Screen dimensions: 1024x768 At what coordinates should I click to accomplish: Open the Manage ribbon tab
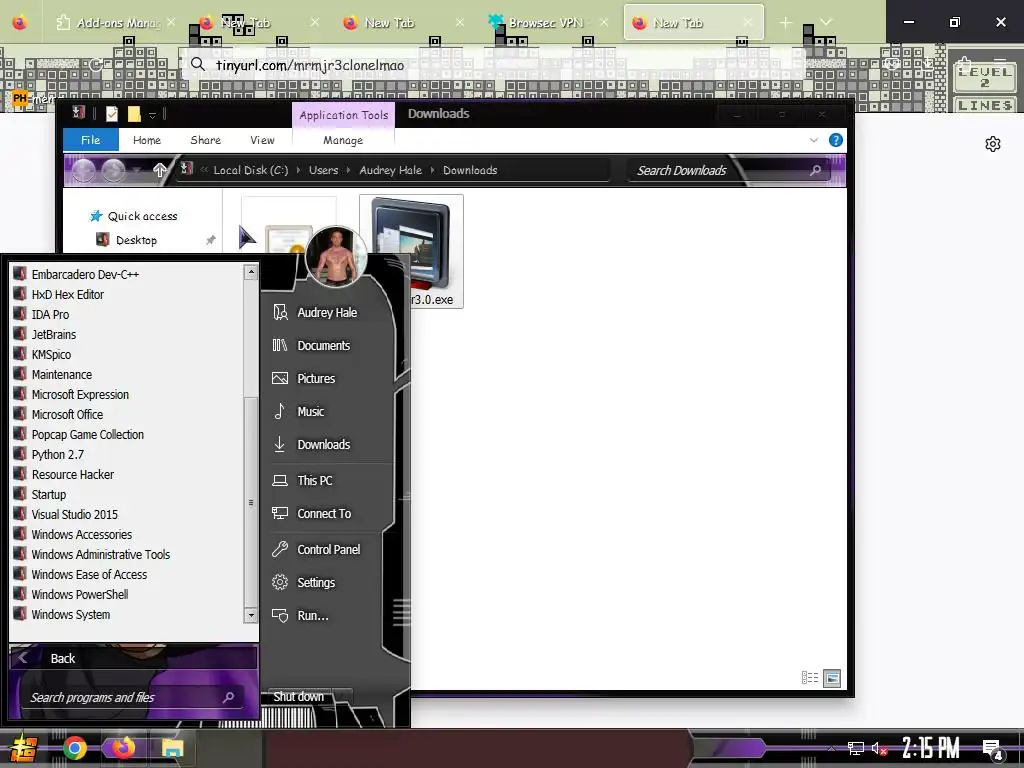pos(343,140)
